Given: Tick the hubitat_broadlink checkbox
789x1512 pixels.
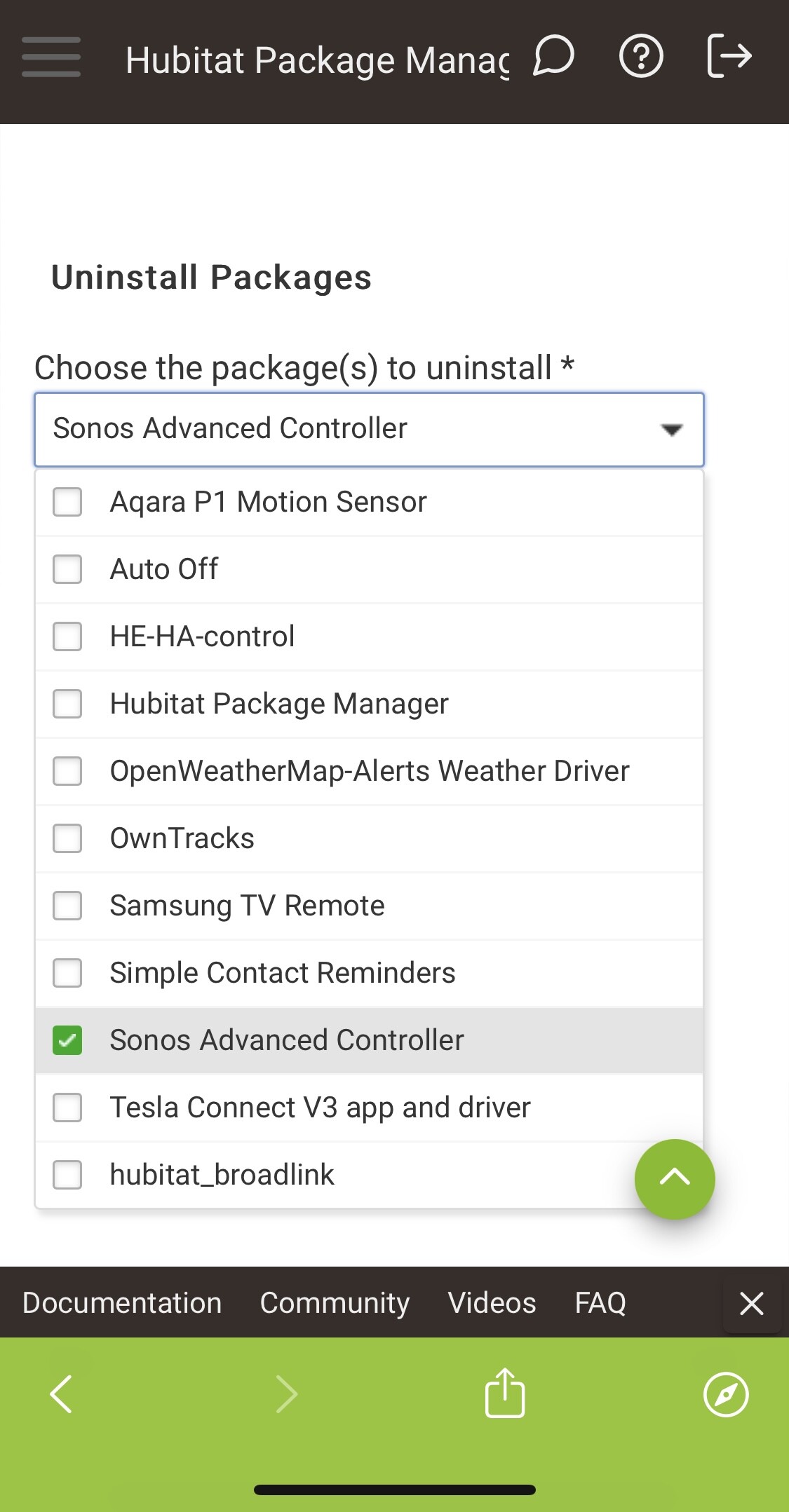Looking at the screenshot, I should point(67,1175).
